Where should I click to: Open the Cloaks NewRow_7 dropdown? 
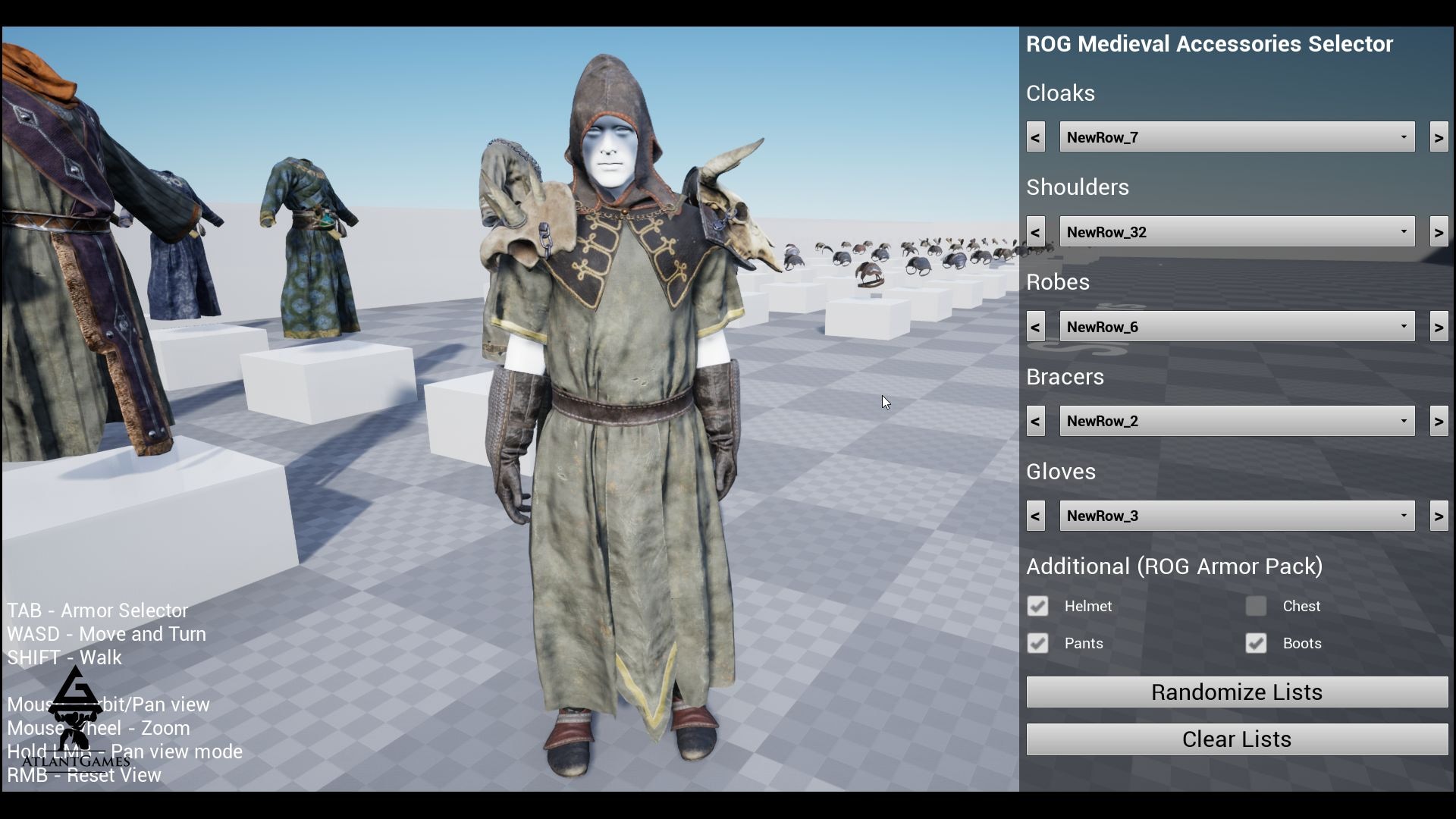[x=1237, y=137]
